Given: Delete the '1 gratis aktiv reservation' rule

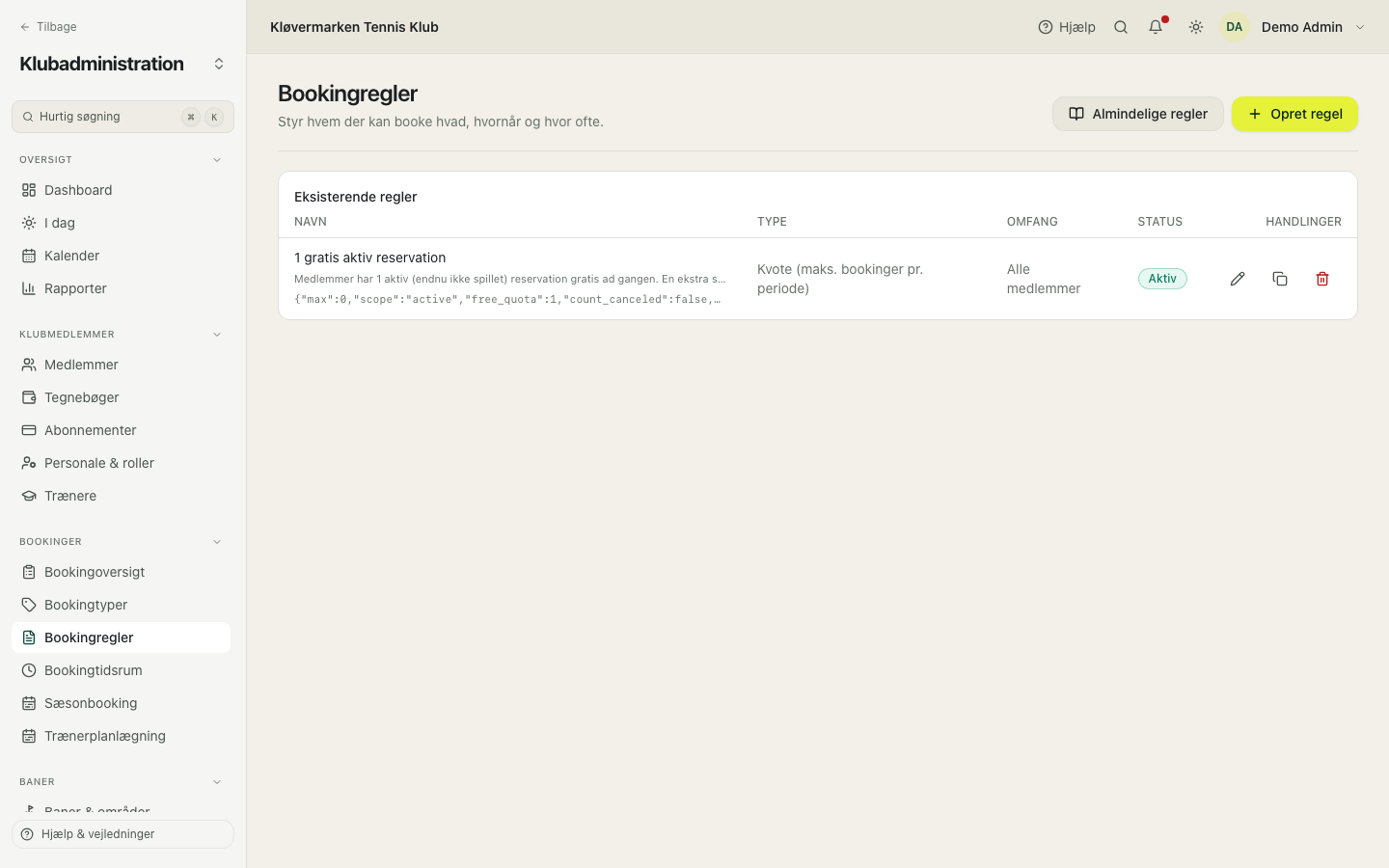Looking at the screenshot, I should pyautogui.click(x=1322, y=279).
